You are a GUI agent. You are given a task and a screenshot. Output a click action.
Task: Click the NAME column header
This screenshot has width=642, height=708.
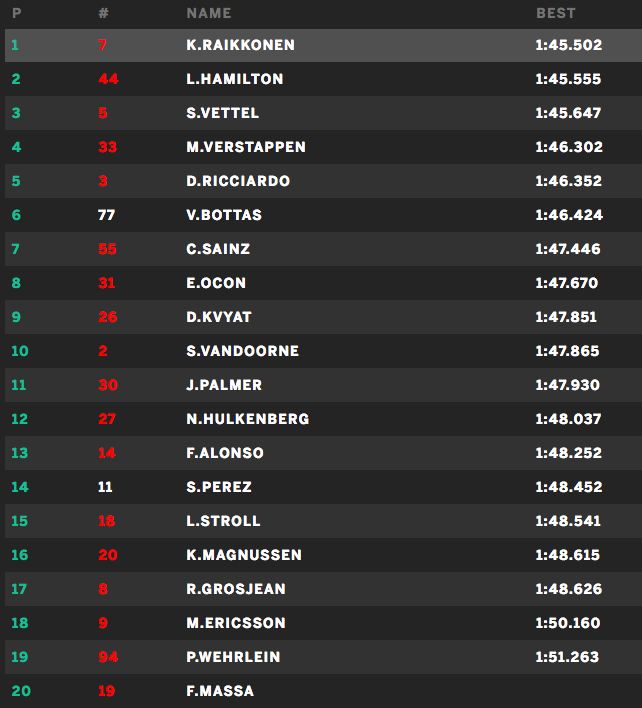point(208,13)
